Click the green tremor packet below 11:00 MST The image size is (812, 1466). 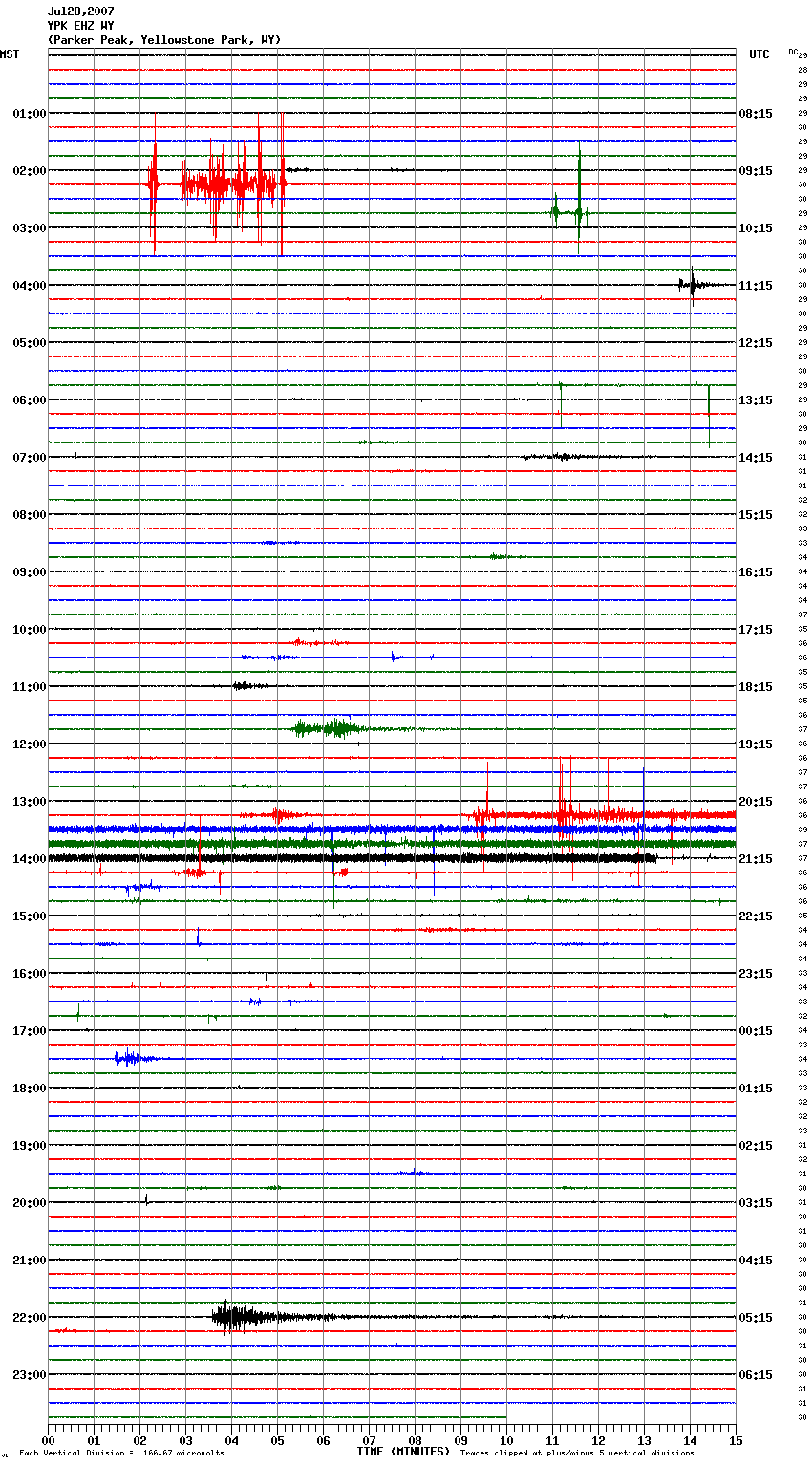pyautogui.click(x=330, y=729)
